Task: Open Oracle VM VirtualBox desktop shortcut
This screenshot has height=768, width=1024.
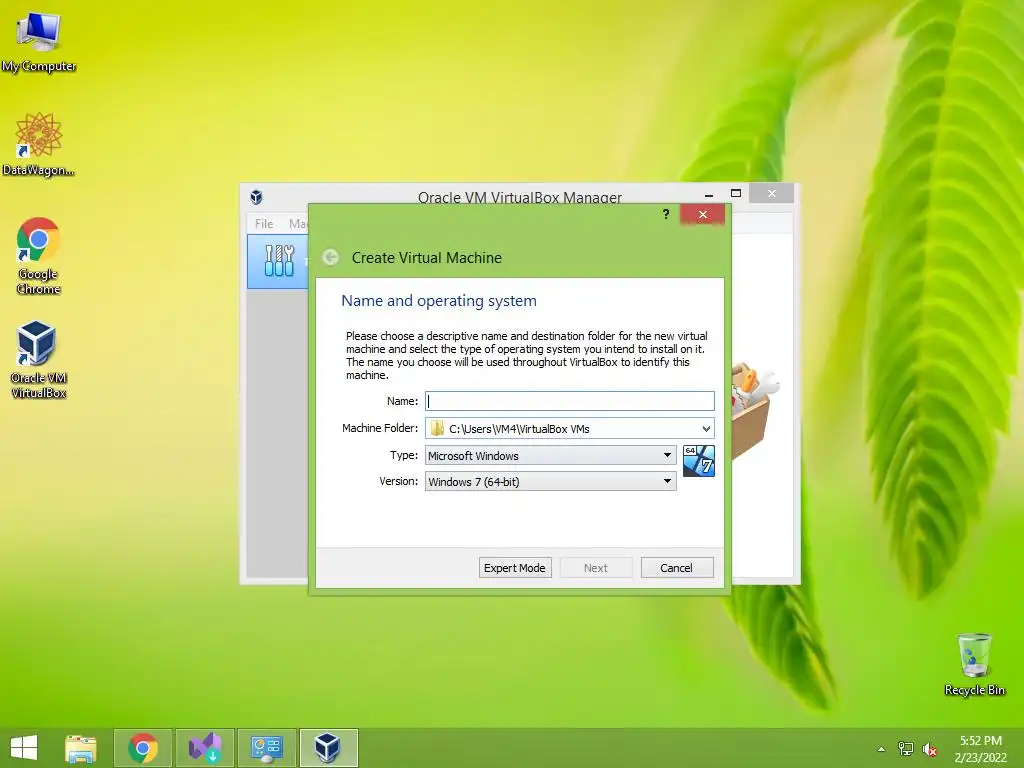Action: (x=39, y=359)
